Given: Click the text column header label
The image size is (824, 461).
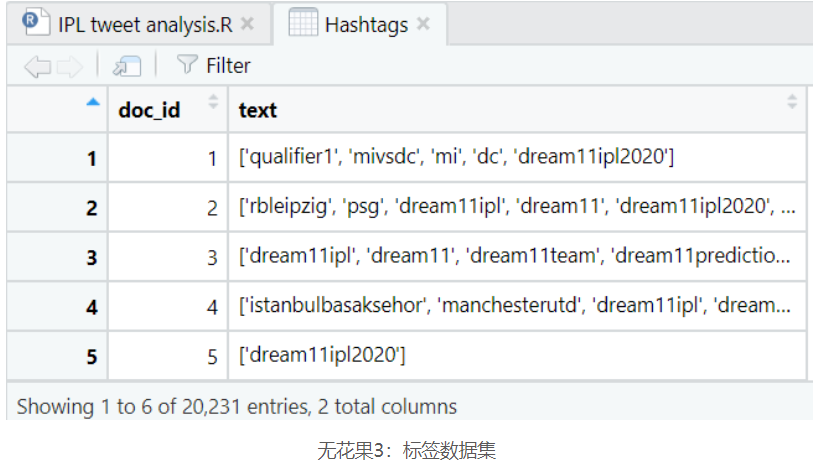Looking at the screenshot, I should (258, 110).
